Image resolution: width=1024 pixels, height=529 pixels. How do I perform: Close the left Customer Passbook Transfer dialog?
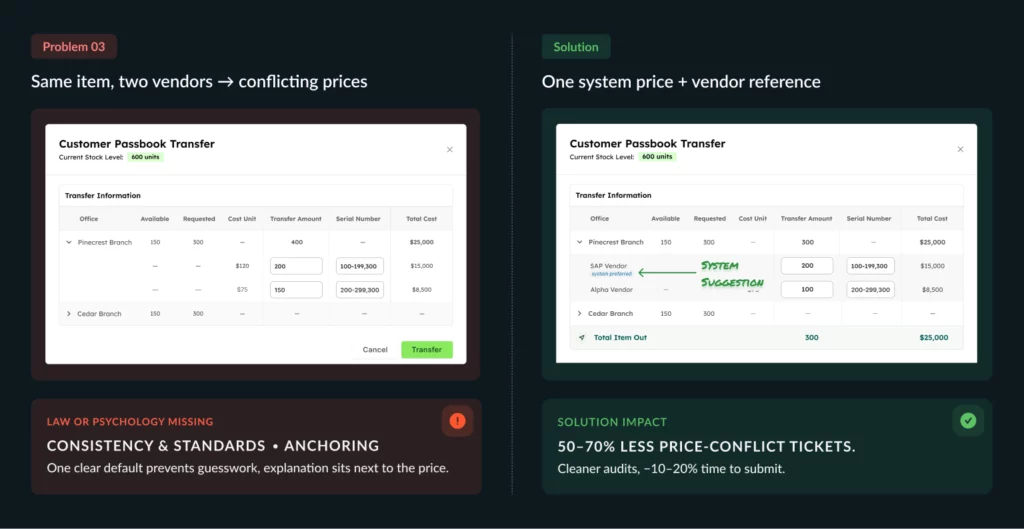pyautogui.click(x=449, y=150)
